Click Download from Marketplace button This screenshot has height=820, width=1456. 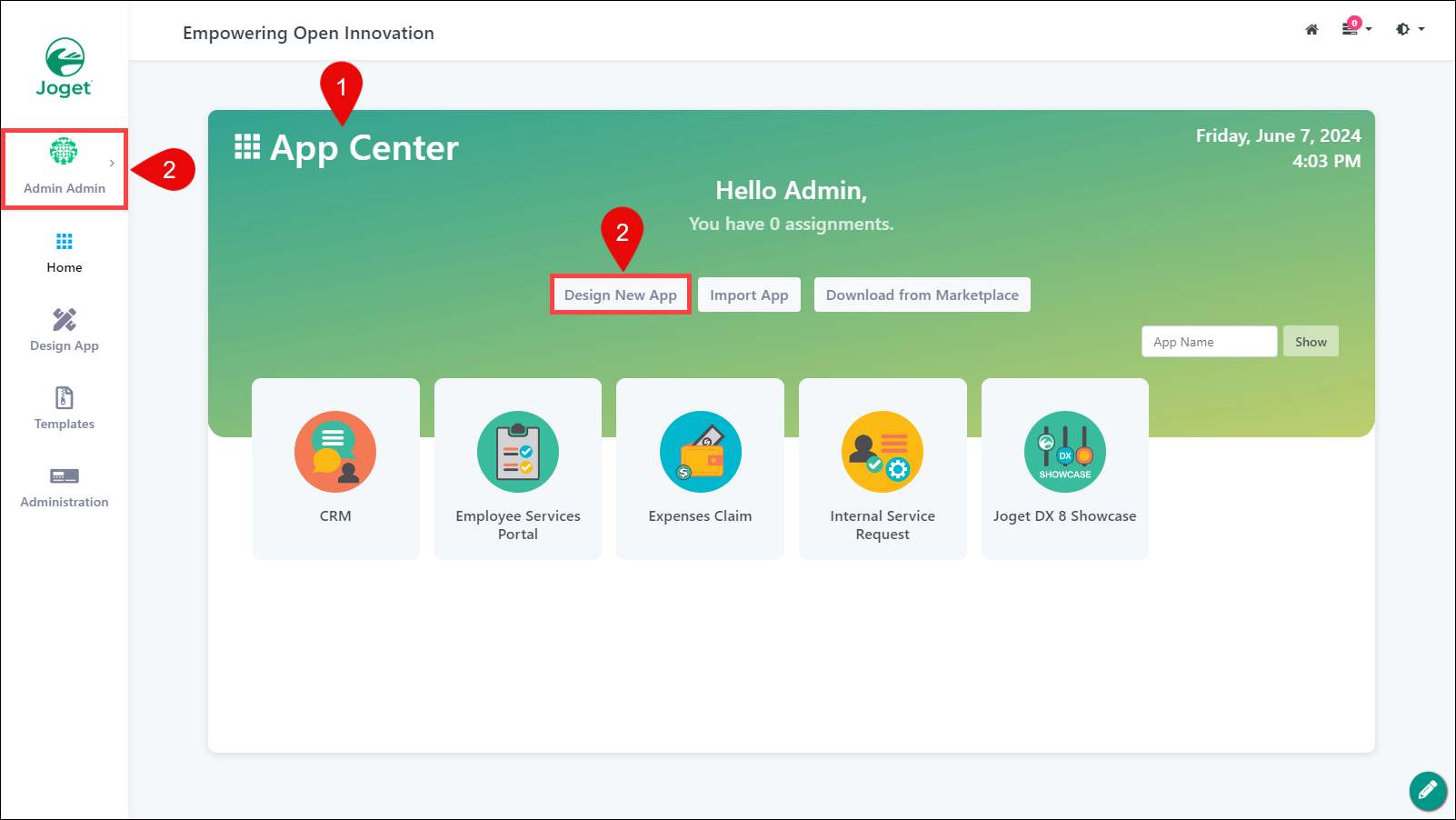(922, 295)
